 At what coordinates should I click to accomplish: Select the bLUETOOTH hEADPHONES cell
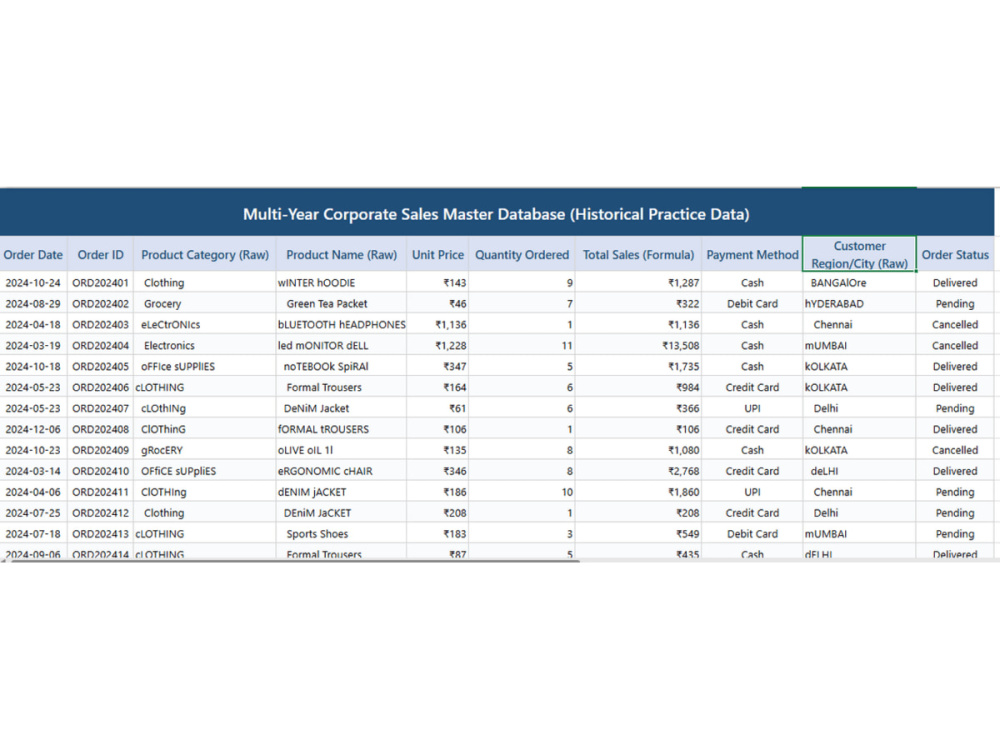tap(341, 325)
